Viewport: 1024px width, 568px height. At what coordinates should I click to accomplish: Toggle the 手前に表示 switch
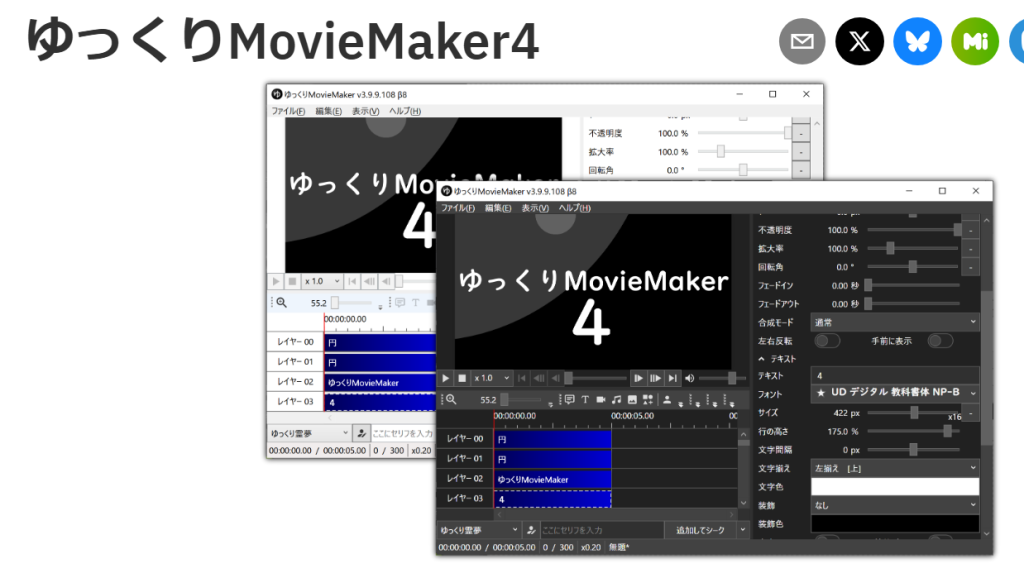(939, 341)
